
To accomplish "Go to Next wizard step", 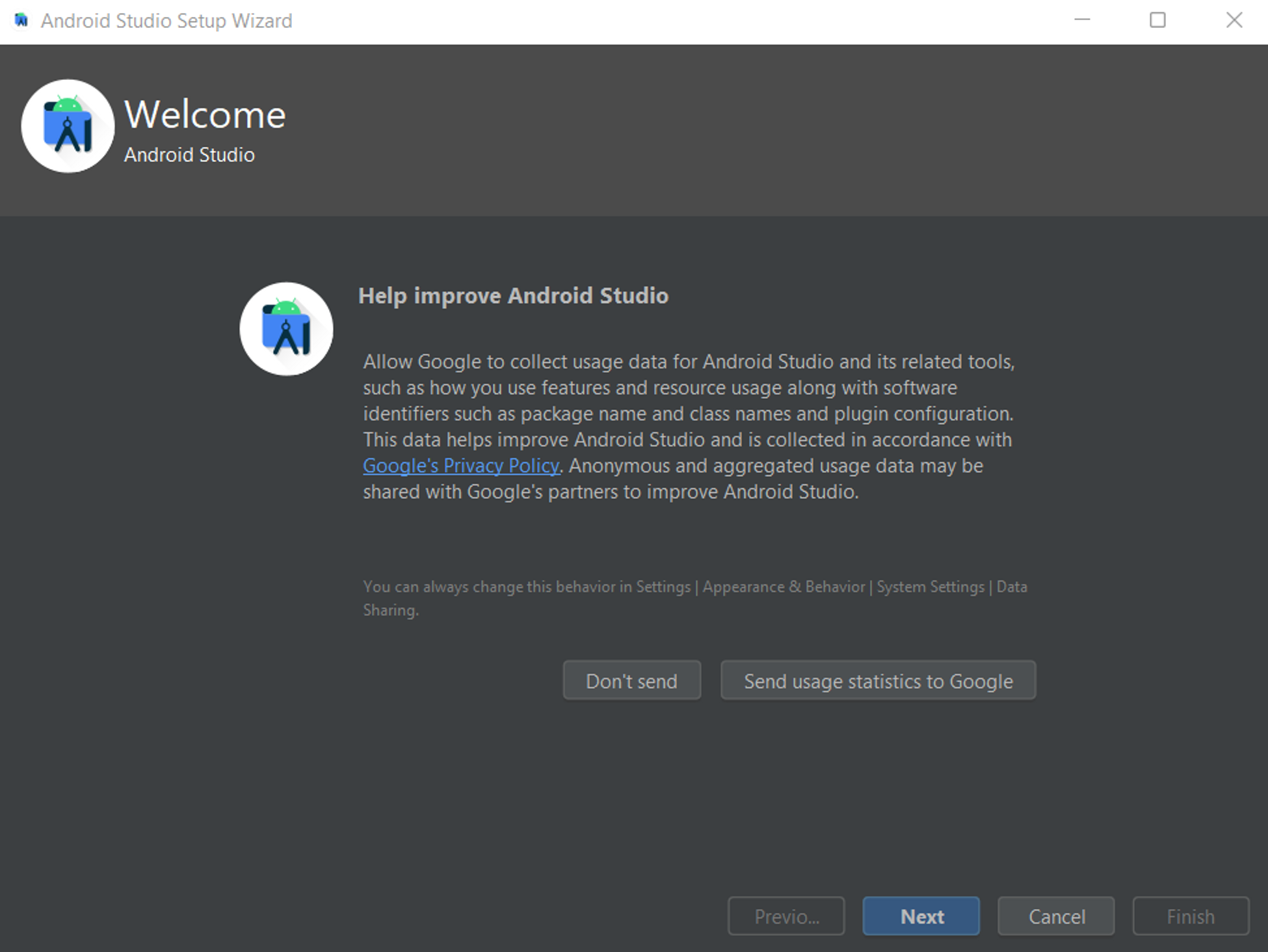I will [921, 916].
